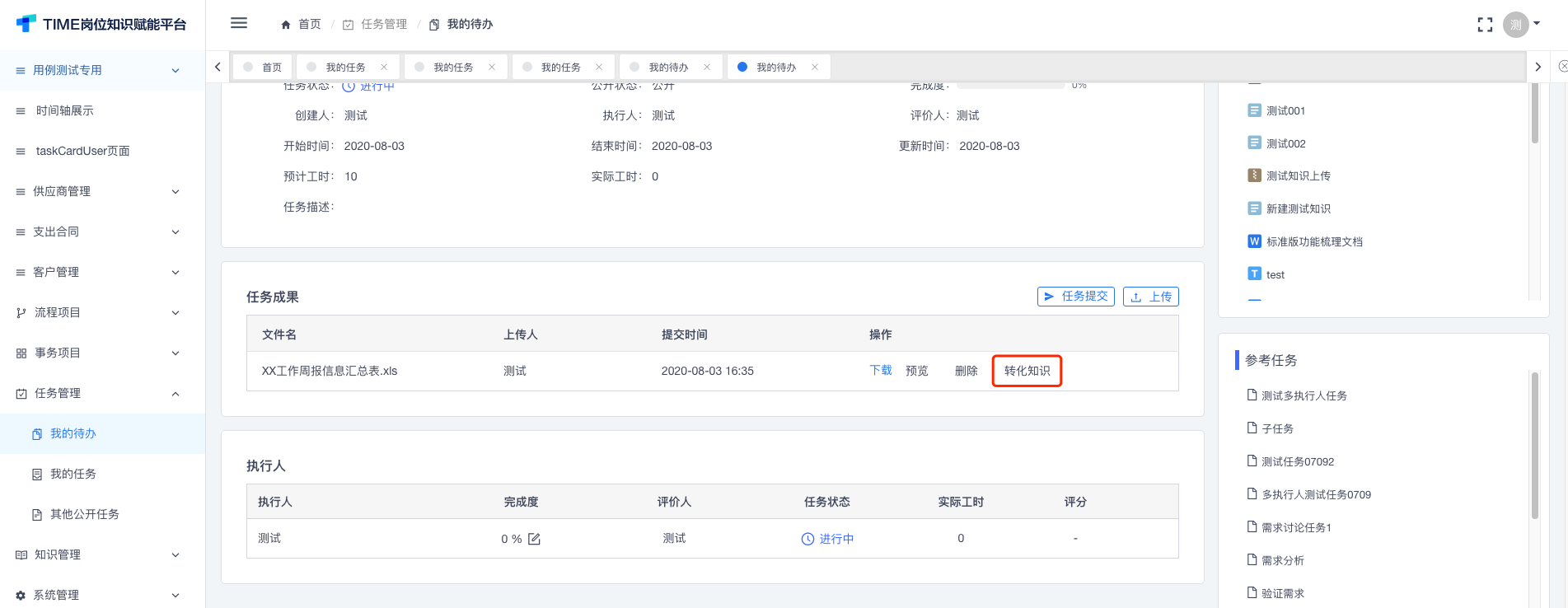Viewport: 1568px width, 608px height.
Task: Click the 进行中 status in 执行人 table
Action: pyautogui.click(x=827, y=539)
